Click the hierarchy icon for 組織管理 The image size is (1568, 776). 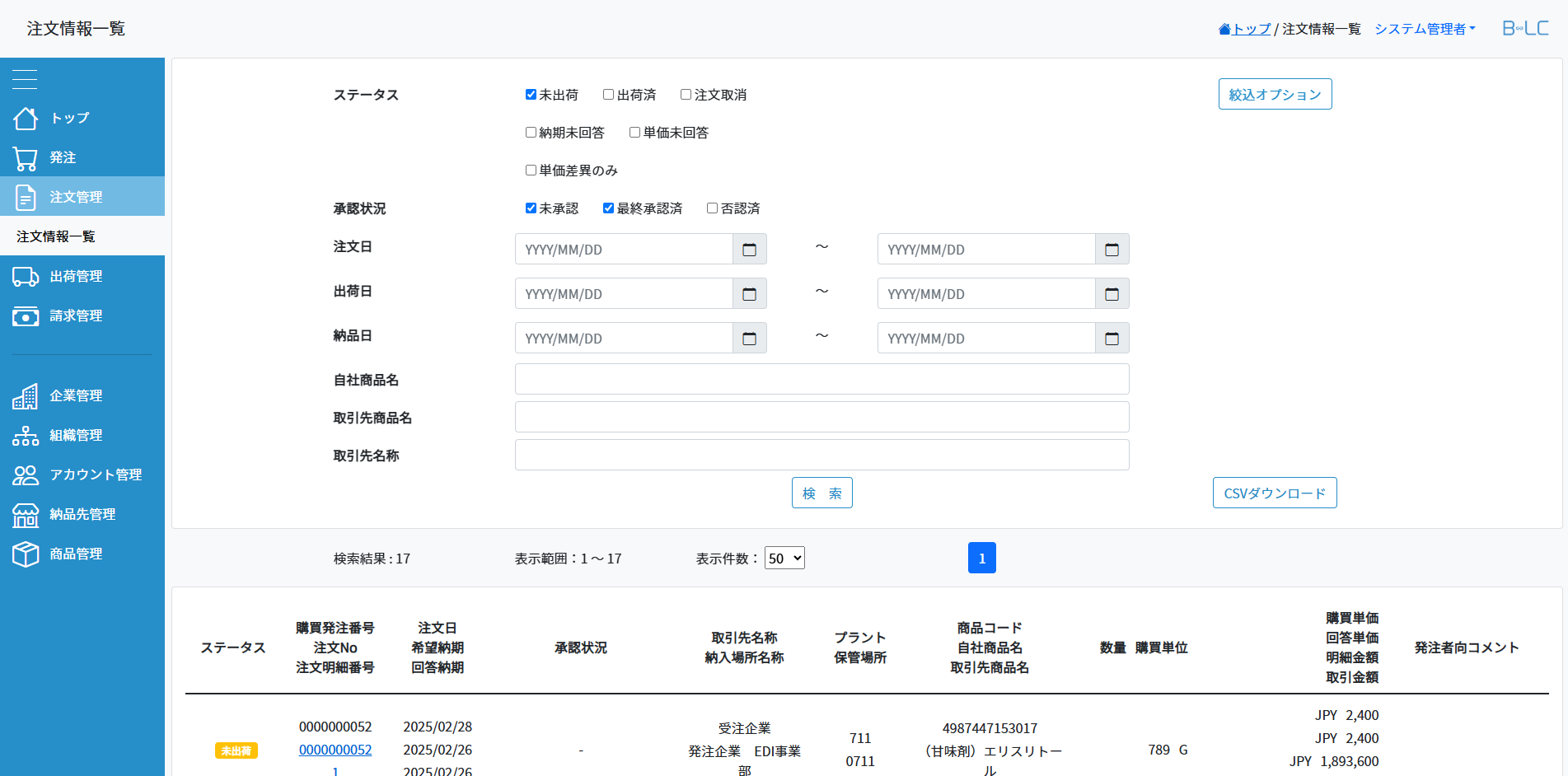[26, 436]
